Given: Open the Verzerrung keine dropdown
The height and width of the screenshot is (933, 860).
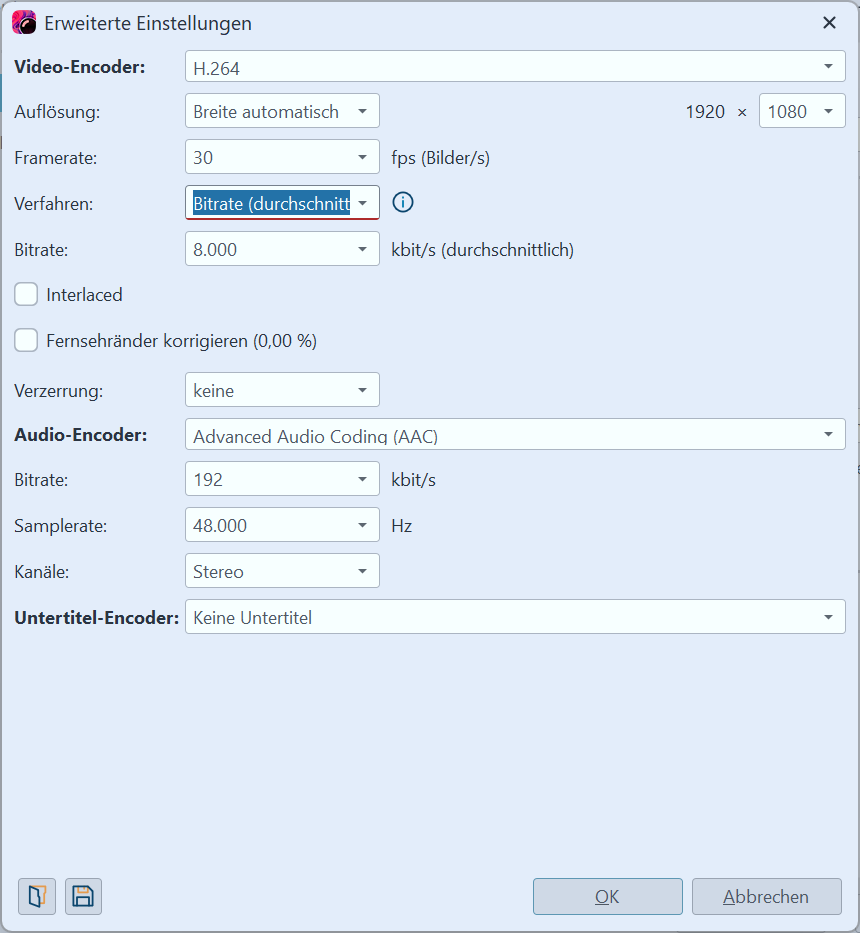Looking at the screenshot, I should point(282,390).
